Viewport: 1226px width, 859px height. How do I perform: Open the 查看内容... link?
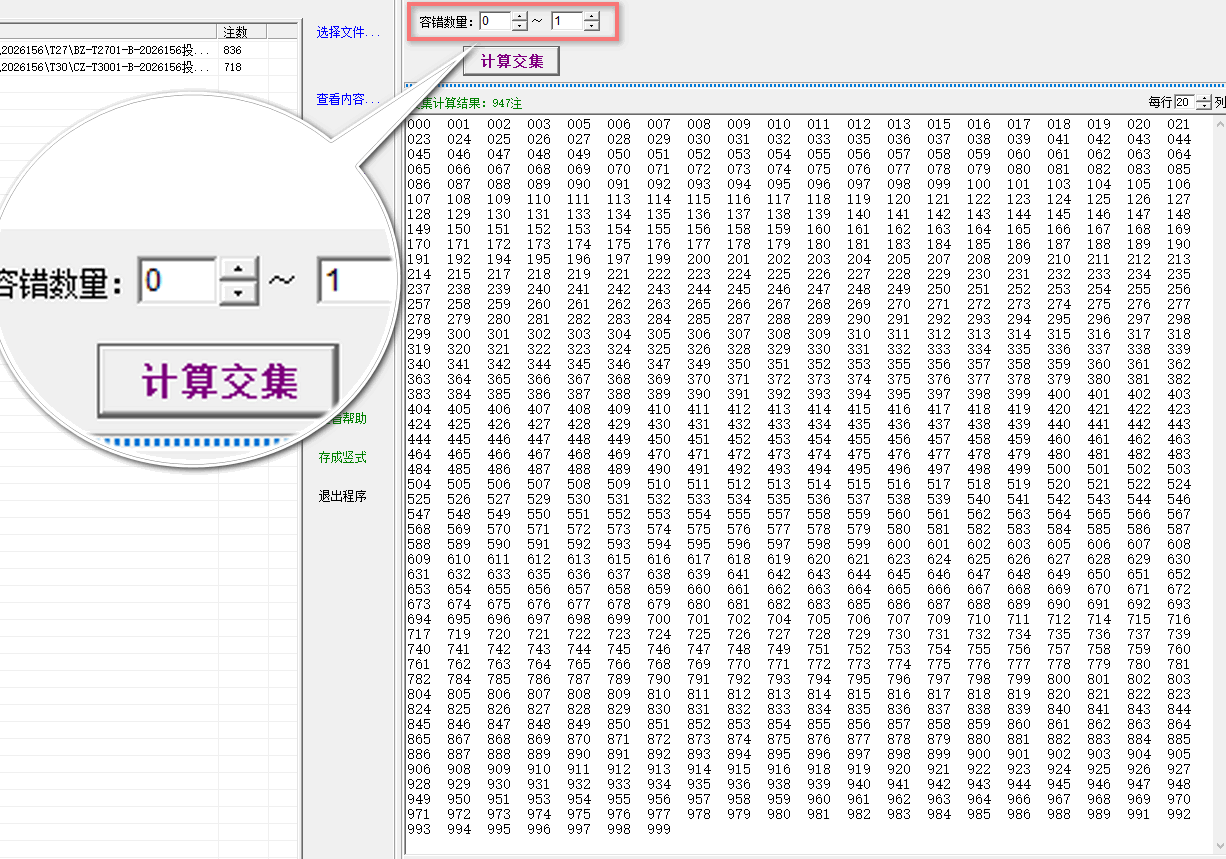click(348, 99)
